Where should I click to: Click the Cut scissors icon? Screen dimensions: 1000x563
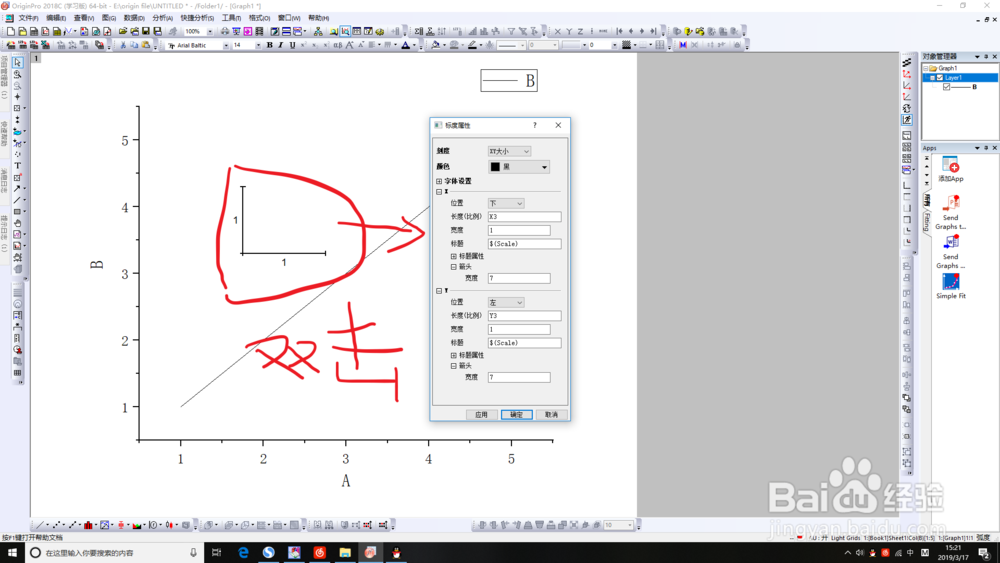coord(123,45)
